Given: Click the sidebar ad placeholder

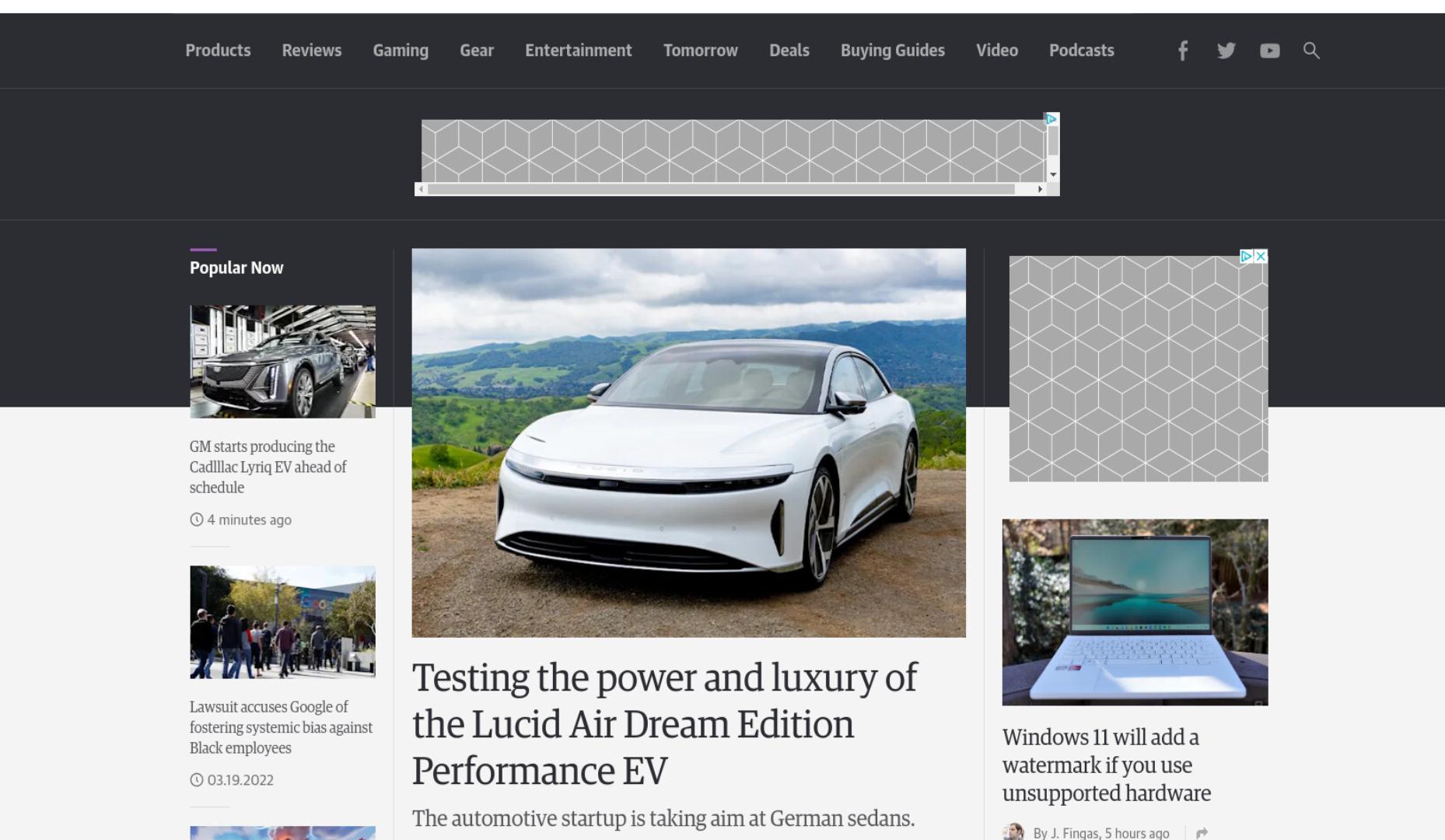Looking at the screenshot, I should pos(1139,369).
